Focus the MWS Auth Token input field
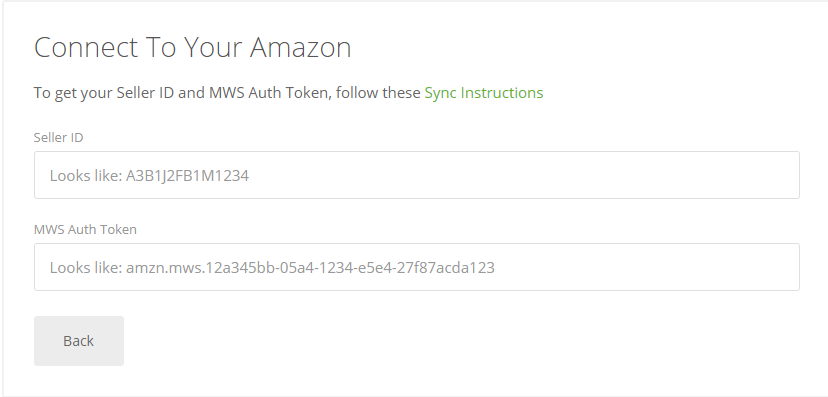Viewport: 828px width, 397px height. pos(417,267)
